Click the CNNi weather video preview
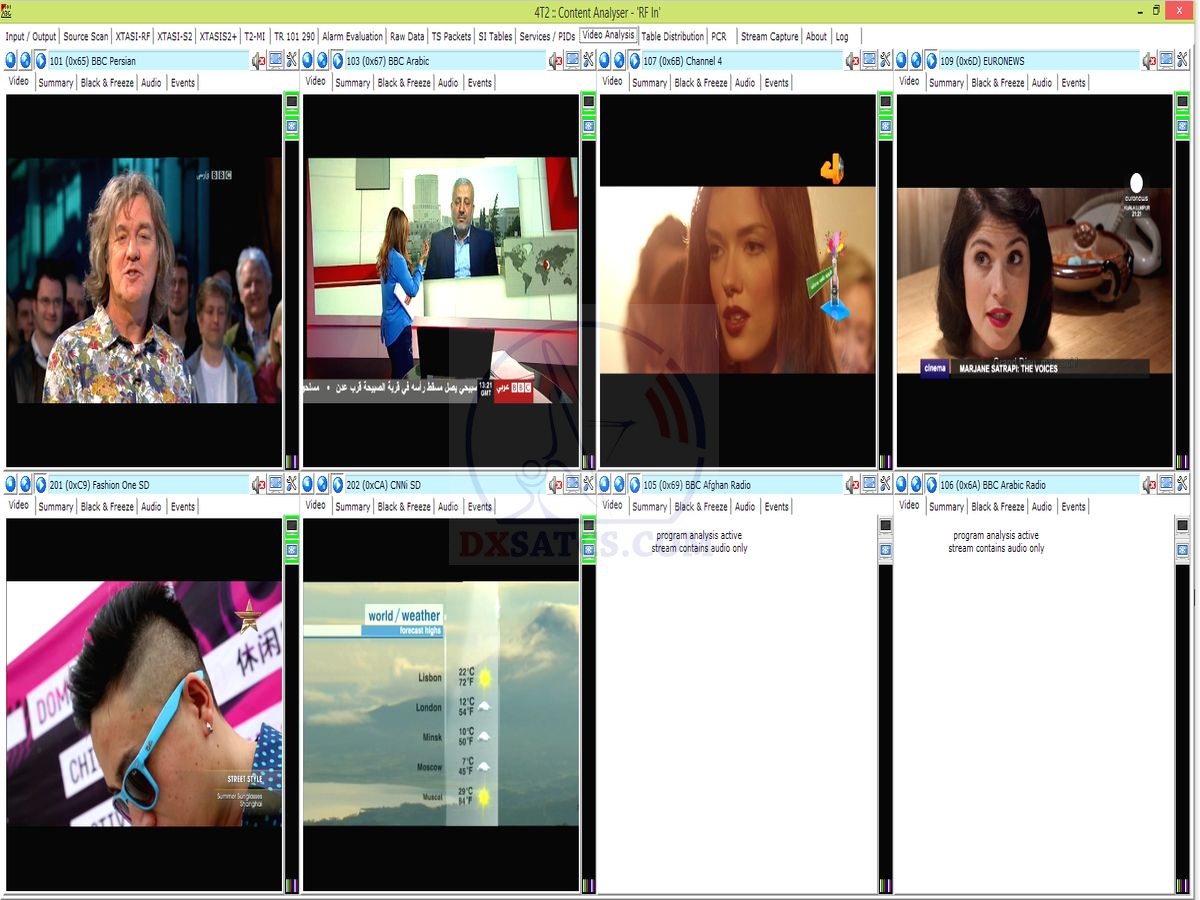The height and width of the screenshot is (900, 1200). pyautogui.click(x=441, y=704)
